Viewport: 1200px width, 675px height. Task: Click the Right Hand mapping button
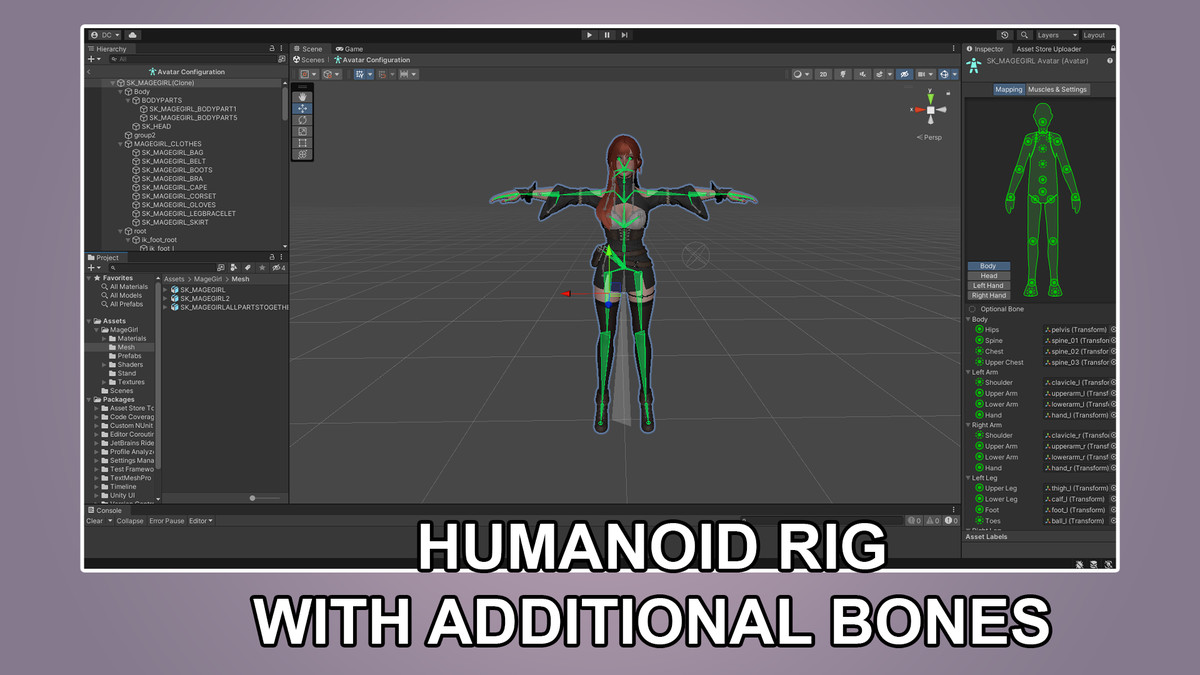(x=989, y=295)
